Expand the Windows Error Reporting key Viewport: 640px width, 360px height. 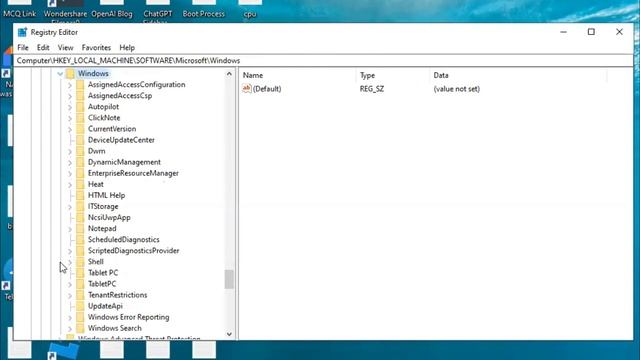pyautogui.click(x=70, y=317)
